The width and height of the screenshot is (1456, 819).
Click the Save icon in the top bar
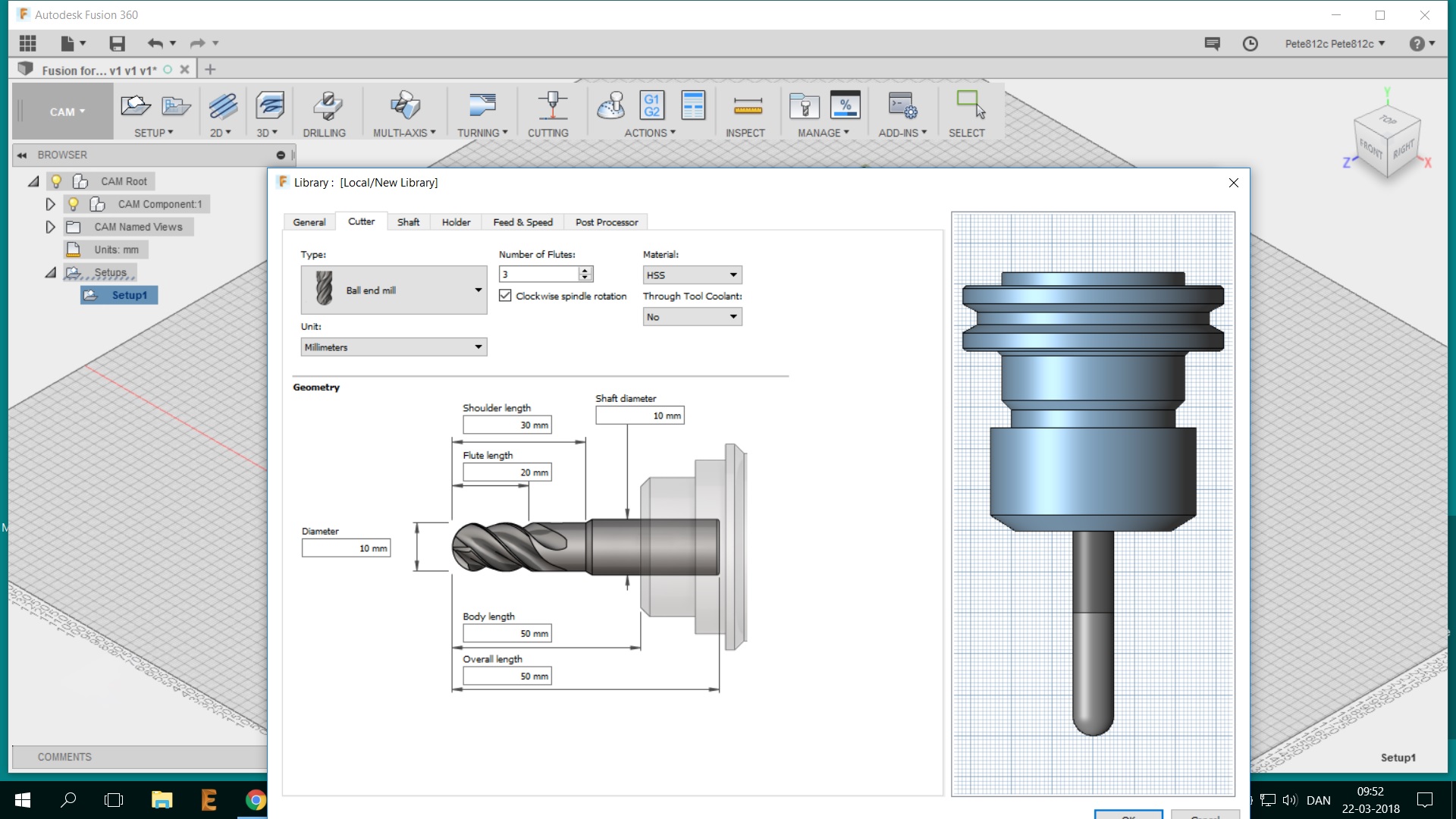(x=117, y=43)
